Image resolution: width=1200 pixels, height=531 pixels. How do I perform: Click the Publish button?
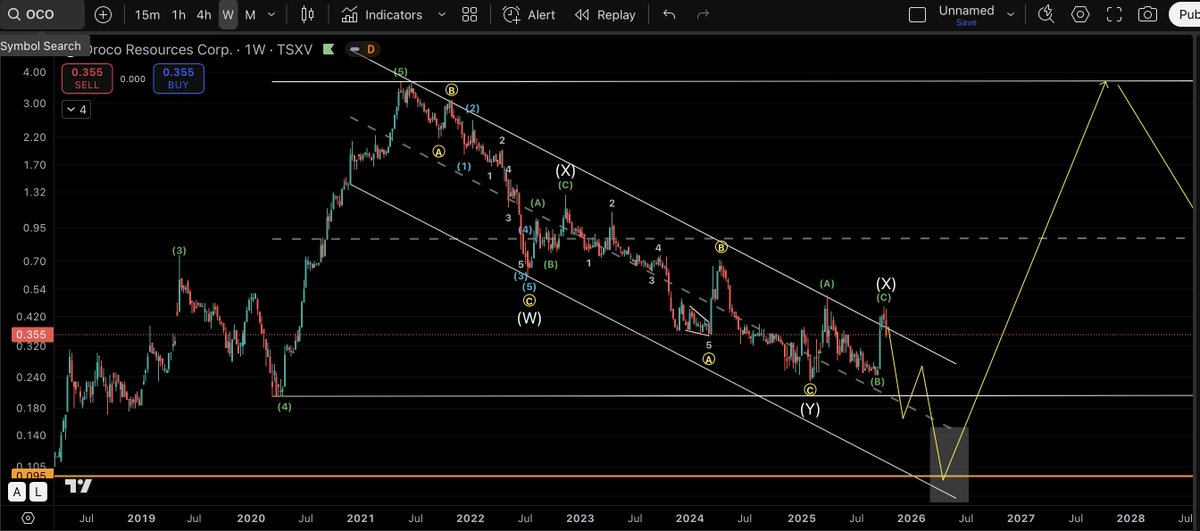[1186, 15]
